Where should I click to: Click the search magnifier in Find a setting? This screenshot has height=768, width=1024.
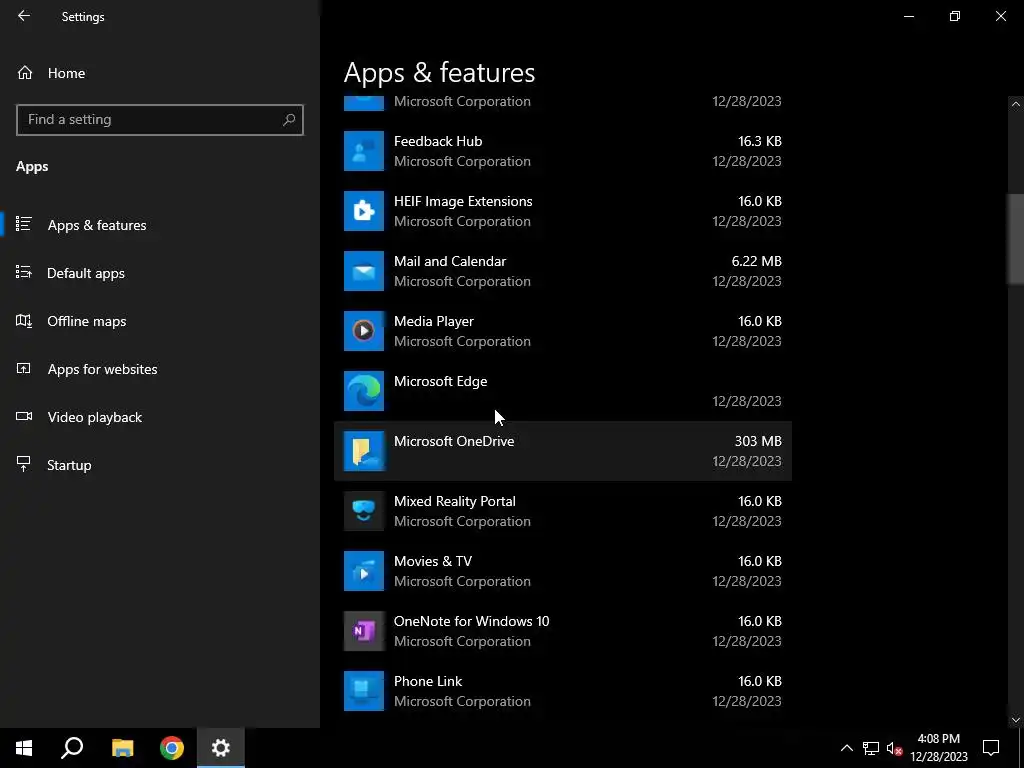[289, 120]
